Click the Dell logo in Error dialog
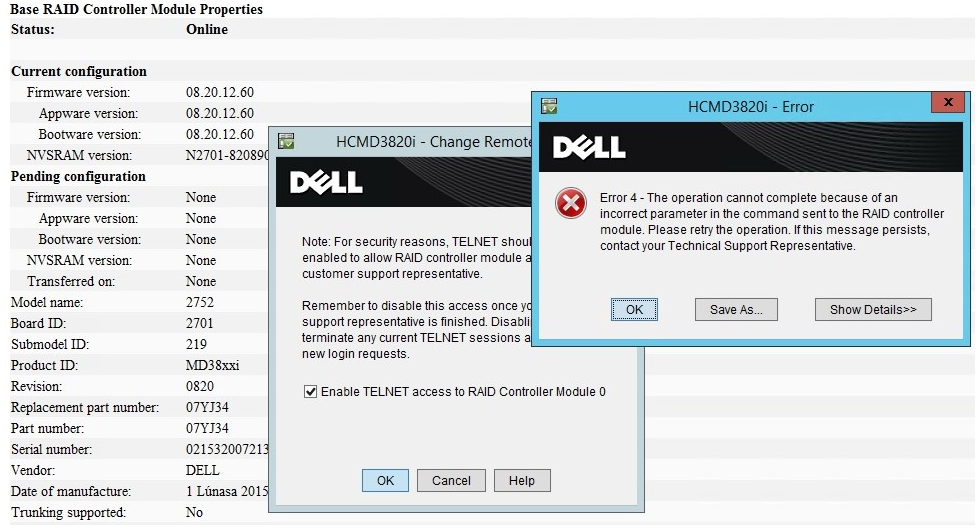979x531 pixels. pos(589,147)
